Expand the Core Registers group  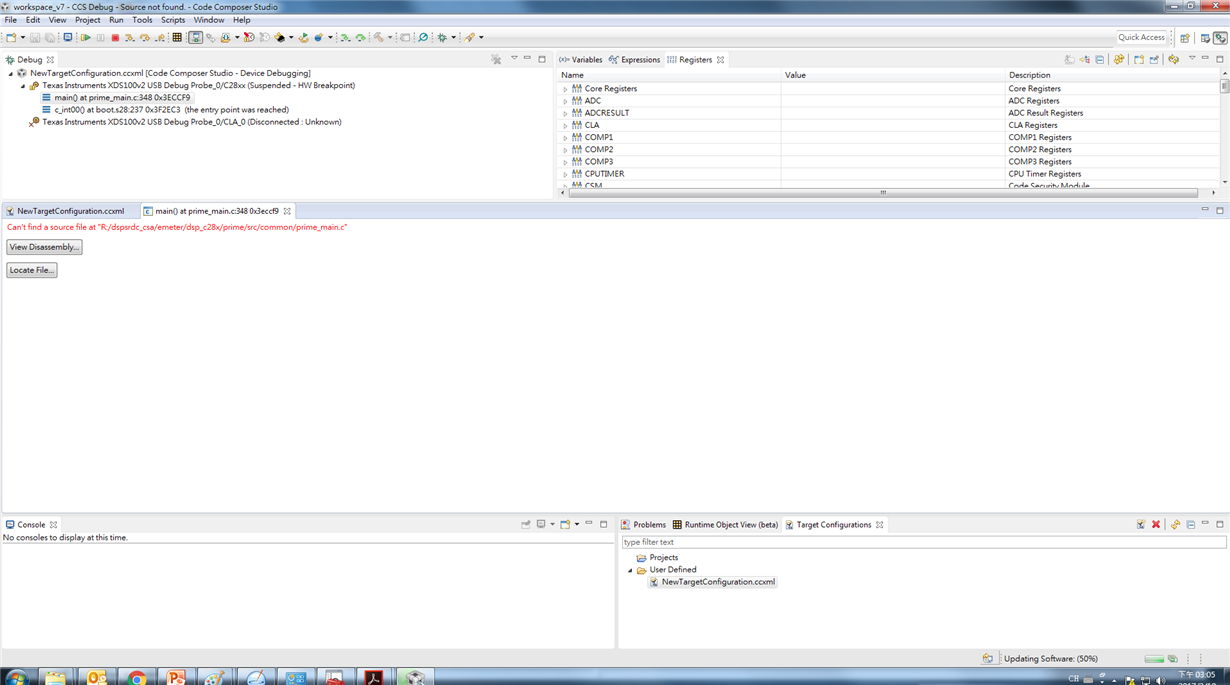pos(565,89)
